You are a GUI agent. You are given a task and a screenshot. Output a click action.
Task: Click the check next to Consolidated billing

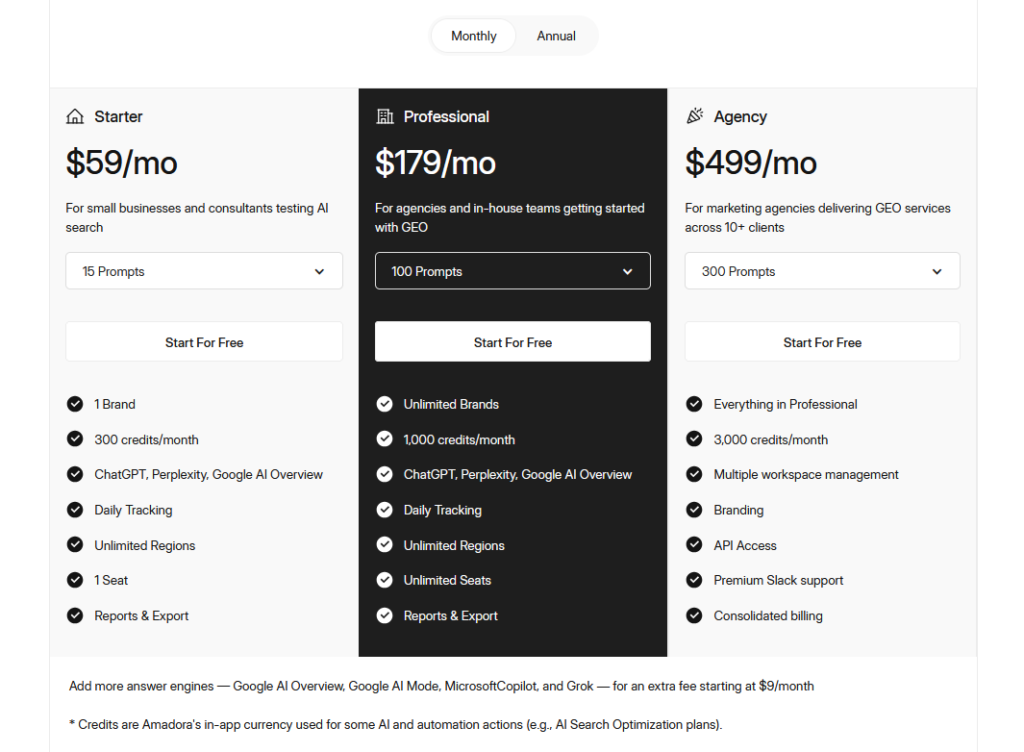tap(694, 616)
